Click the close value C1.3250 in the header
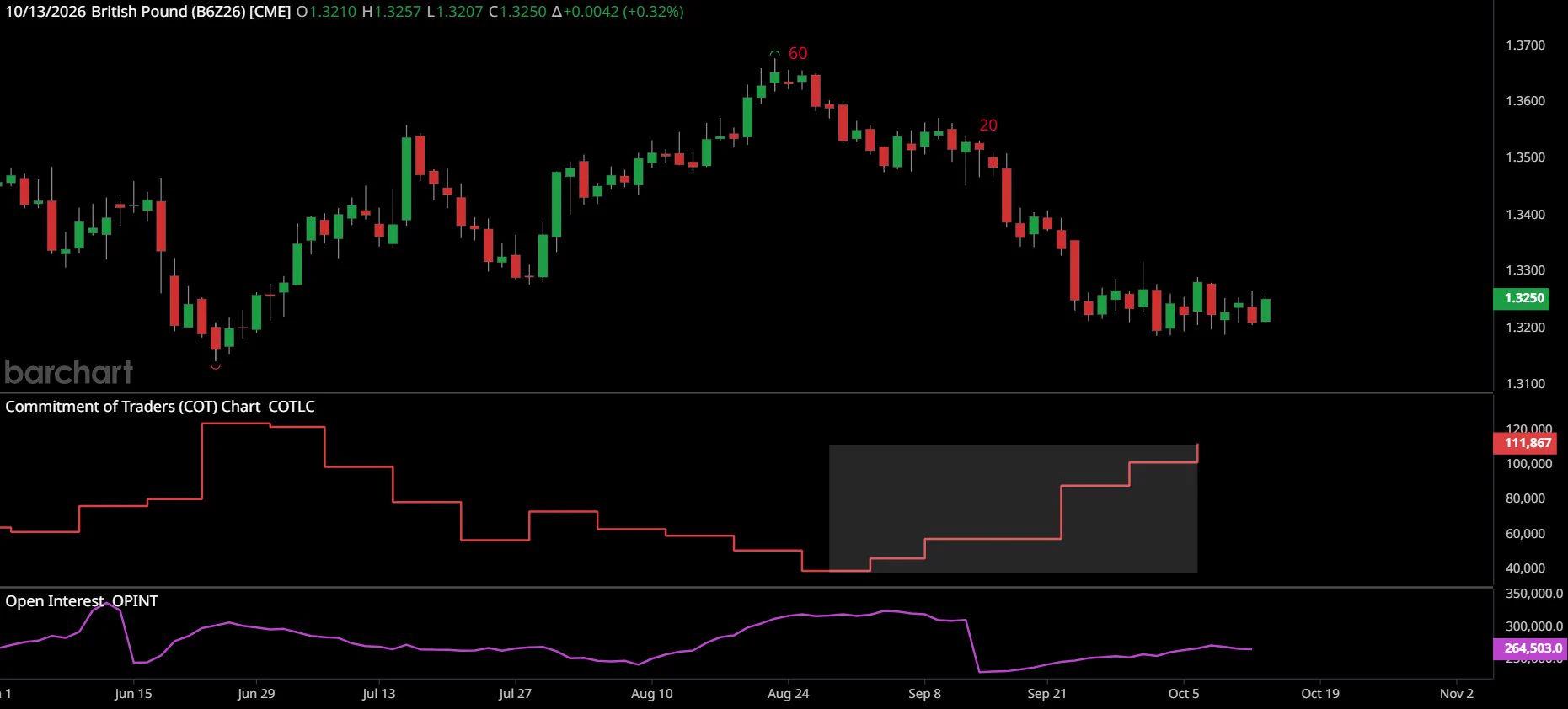Viewport: 1568px width, 709px height. click(517, 12)
